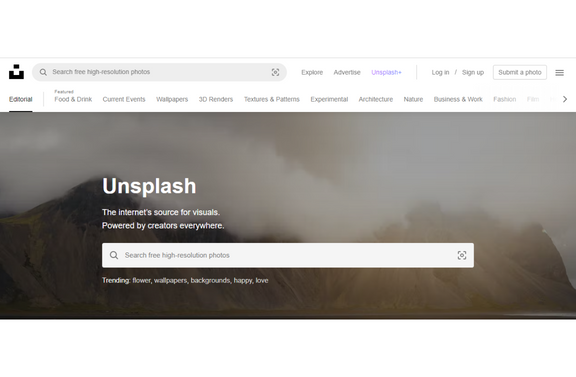Viewport: 576px width, 377px height.
Task: Select the Experimental topic
Action: (329, 99)
